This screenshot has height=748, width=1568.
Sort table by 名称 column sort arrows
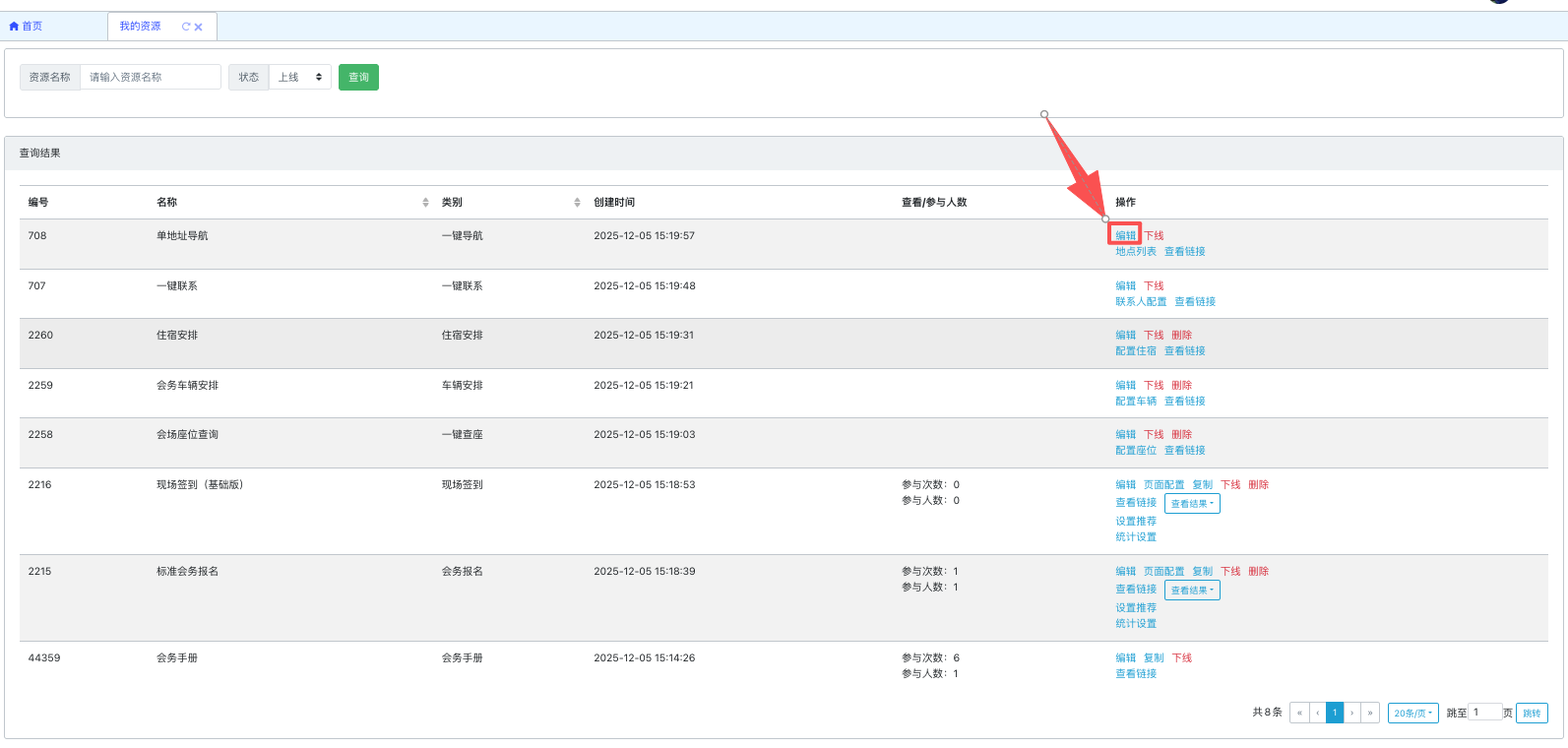425,203
